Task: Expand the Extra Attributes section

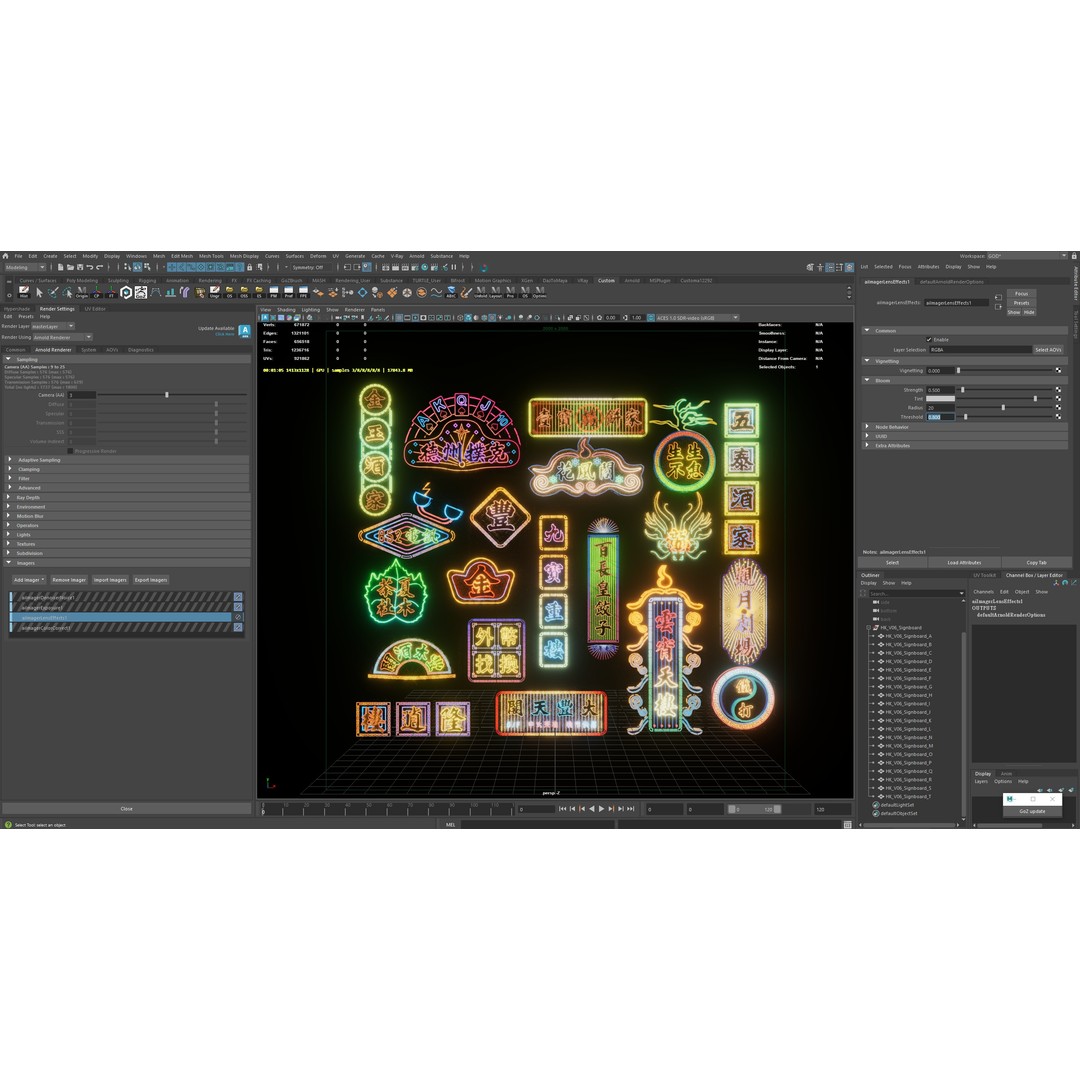Action: coord(867,445)
